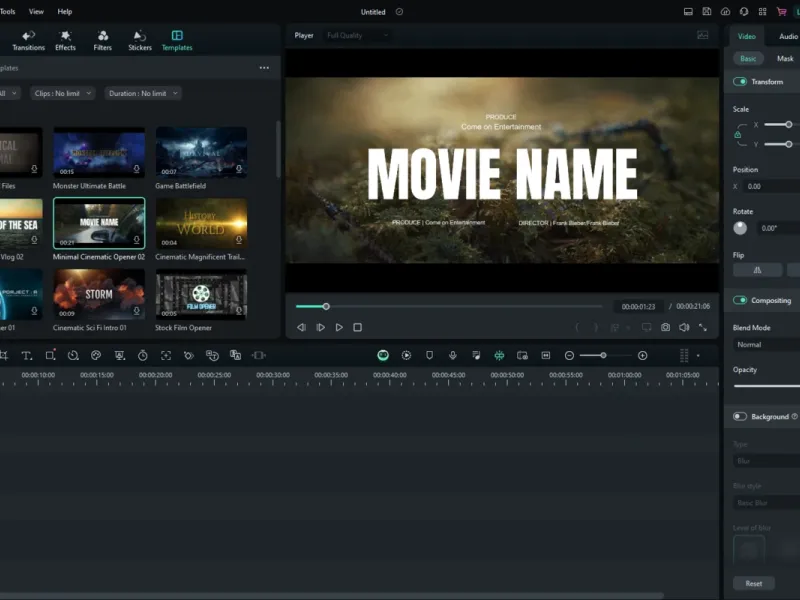The image size is (800, 600).
Task: Open the three-dots more options menu
Action: pos(264,68)
